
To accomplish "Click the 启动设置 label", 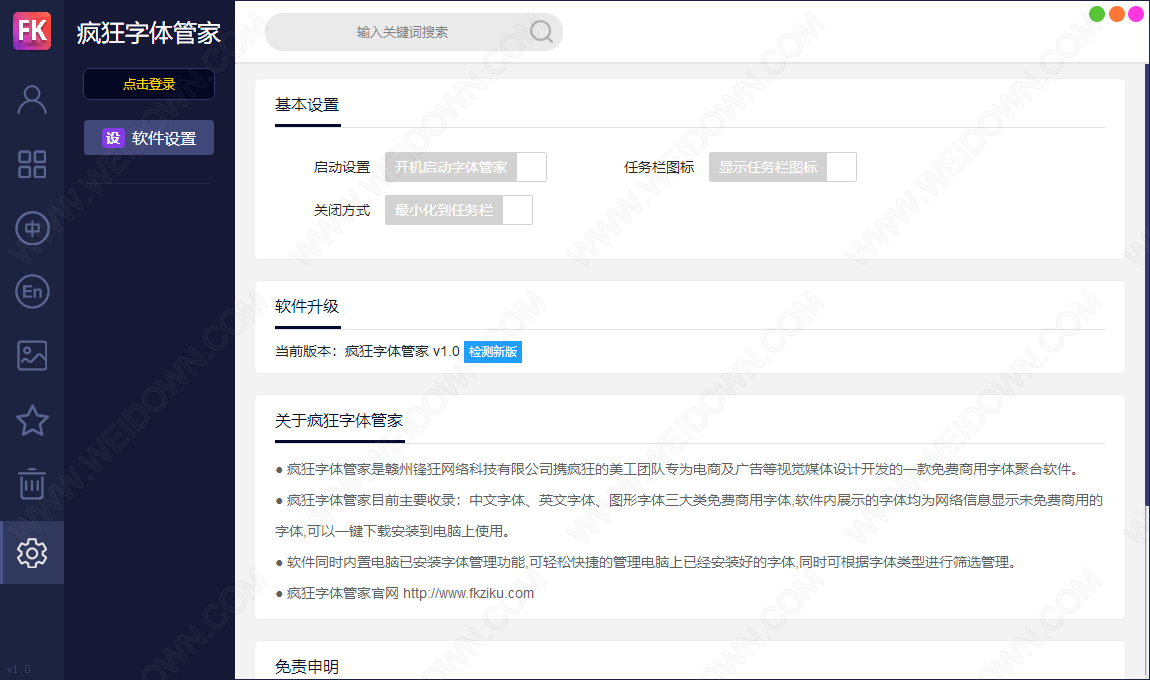I will 342,167.
